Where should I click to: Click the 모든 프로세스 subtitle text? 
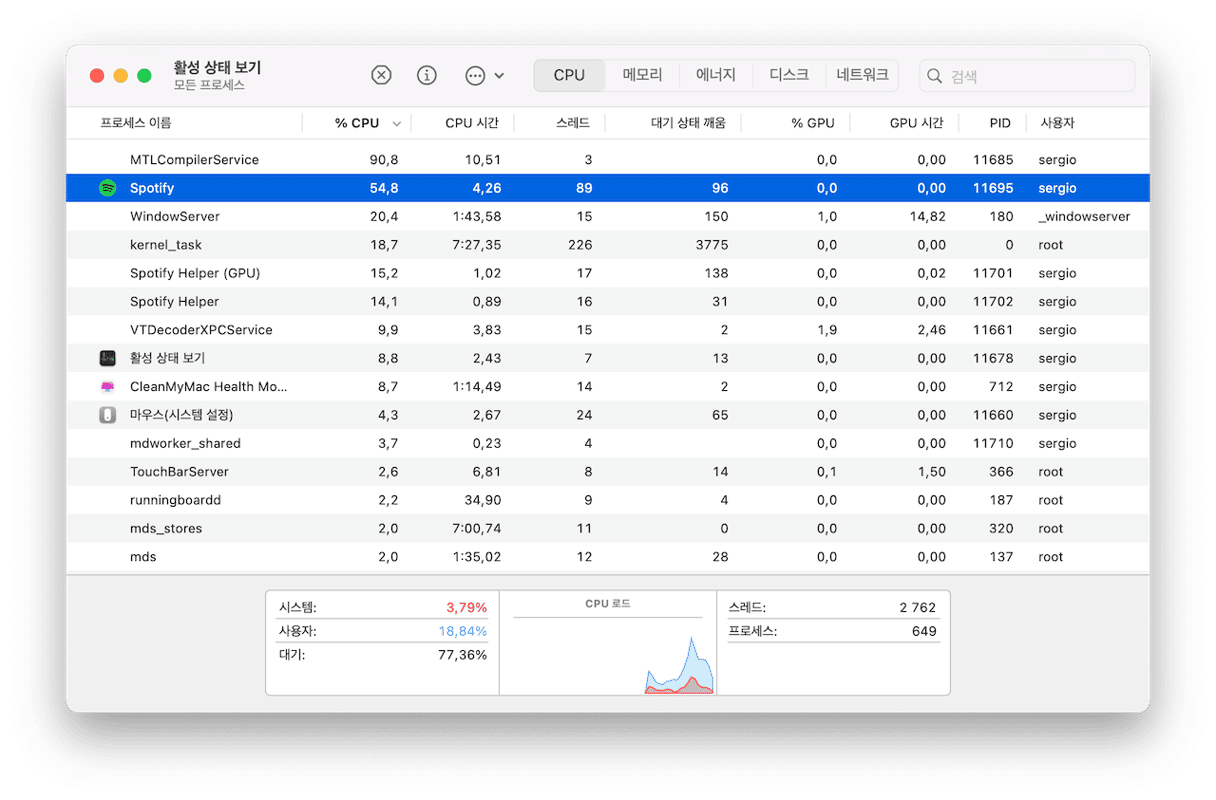click(x=209, y=85)
